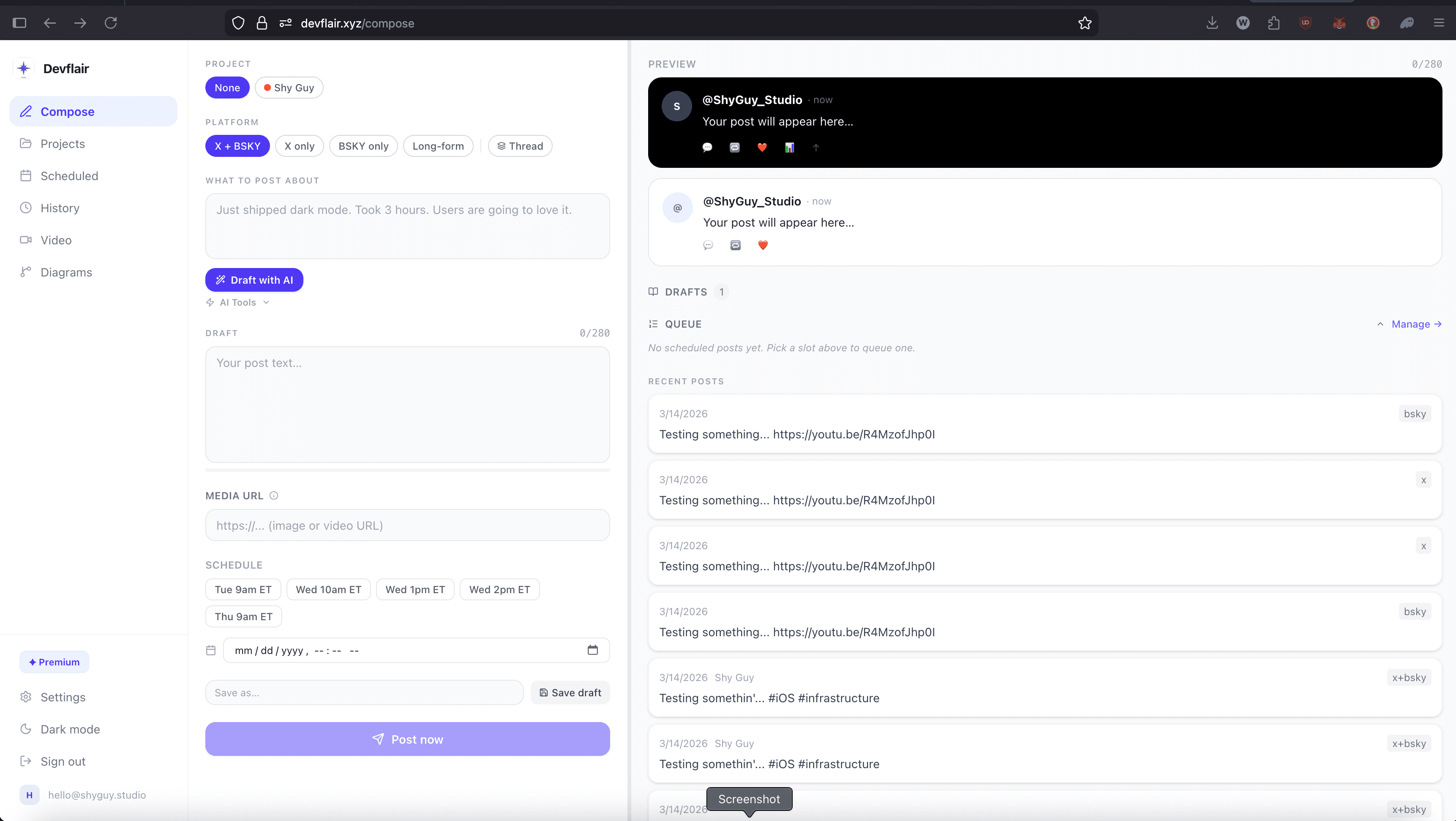Open the Video section in the sidebar
Screen dimensions: 1456x821
coord(56,240)
